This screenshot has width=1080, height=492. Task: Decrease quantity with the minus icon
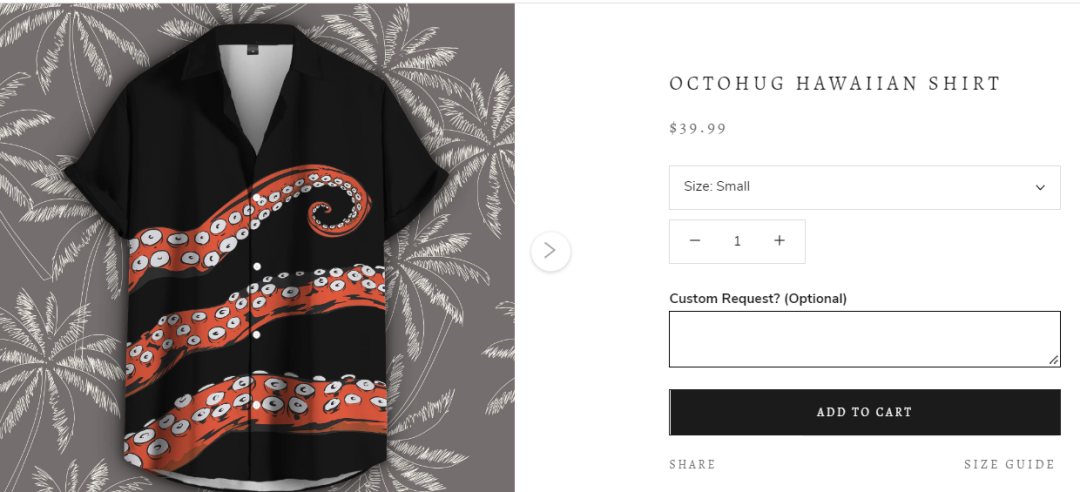click(x=695, y=241)
